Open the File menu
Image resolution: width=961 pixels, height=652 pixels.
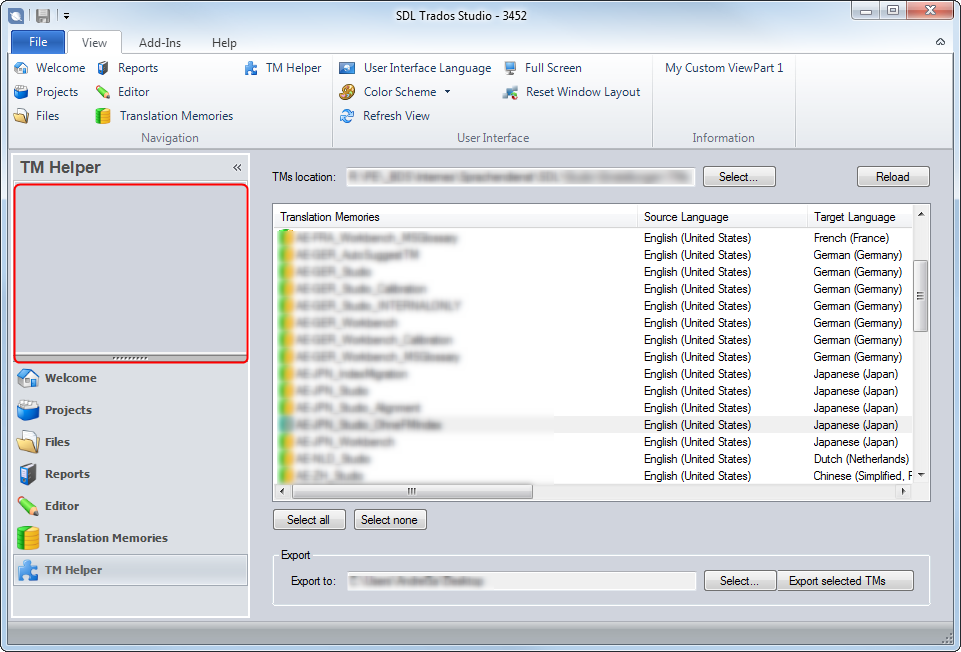click(x=38, y=42)
